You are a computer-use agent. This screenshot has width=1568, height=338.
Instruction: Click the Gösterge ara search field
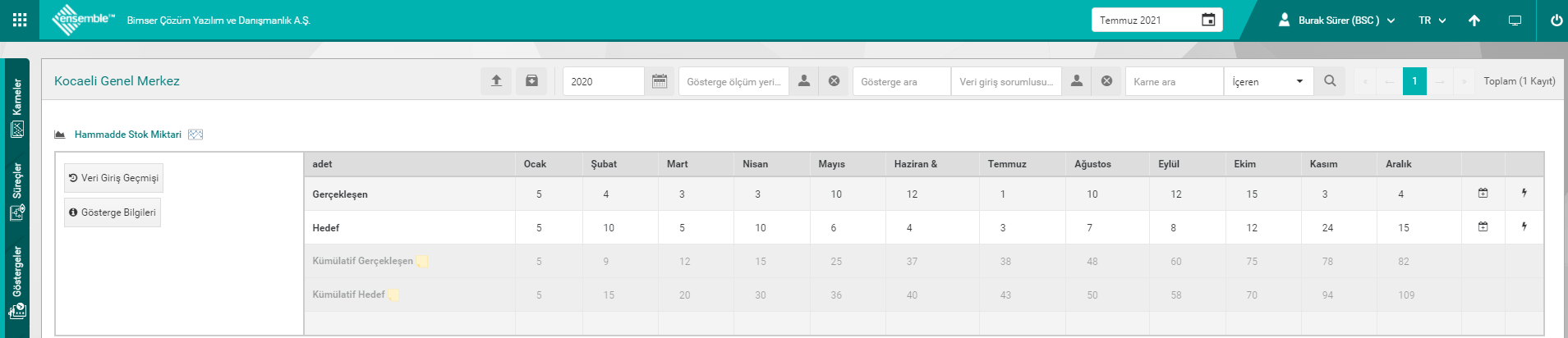pos(901,81)
